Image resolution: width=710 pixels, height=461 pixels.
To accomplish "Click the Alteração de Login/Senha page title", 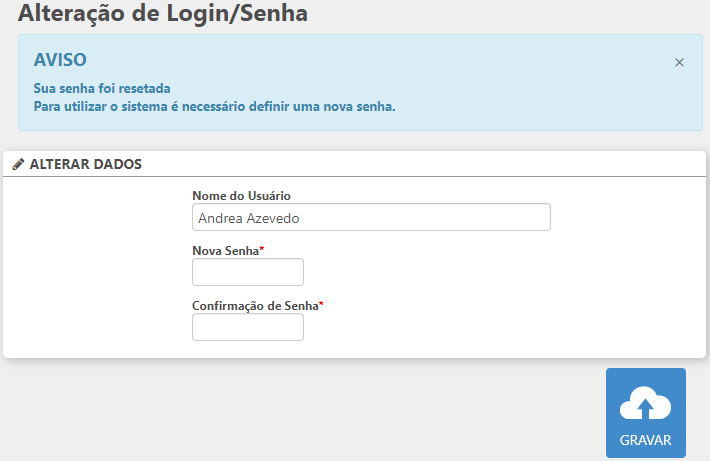I will click(163, 14).
